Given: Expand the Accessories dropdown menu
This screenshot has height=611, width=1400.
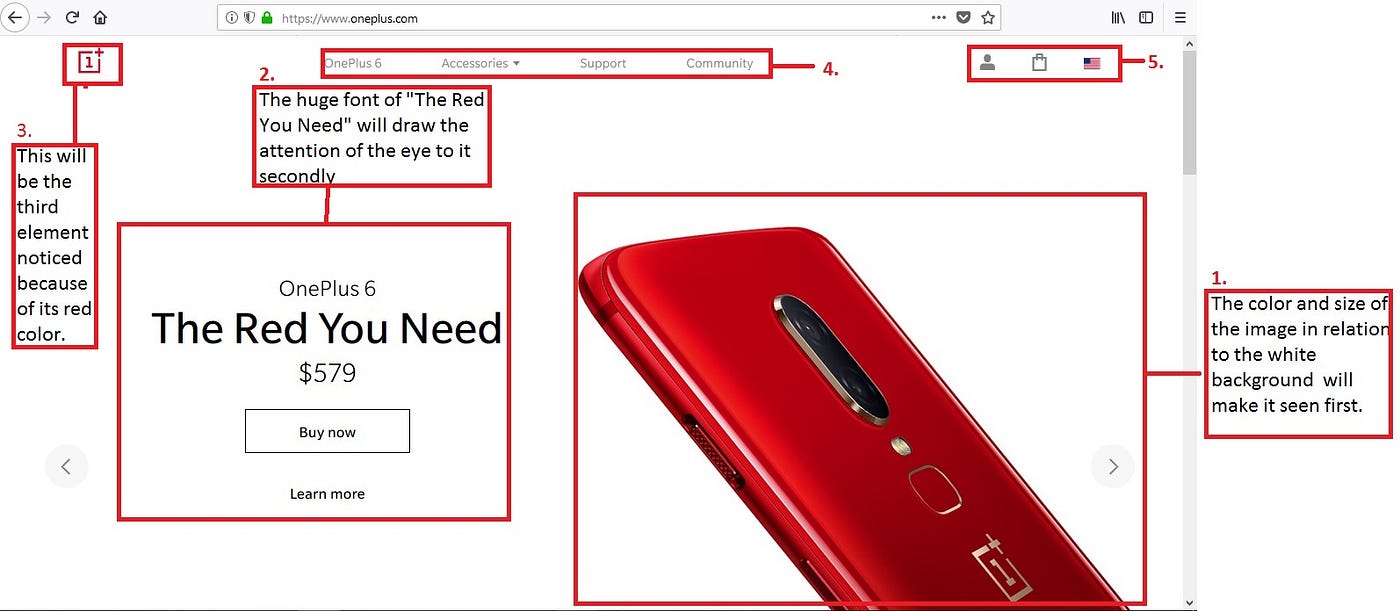Looking at the screenshot, I should coord(481,63).
